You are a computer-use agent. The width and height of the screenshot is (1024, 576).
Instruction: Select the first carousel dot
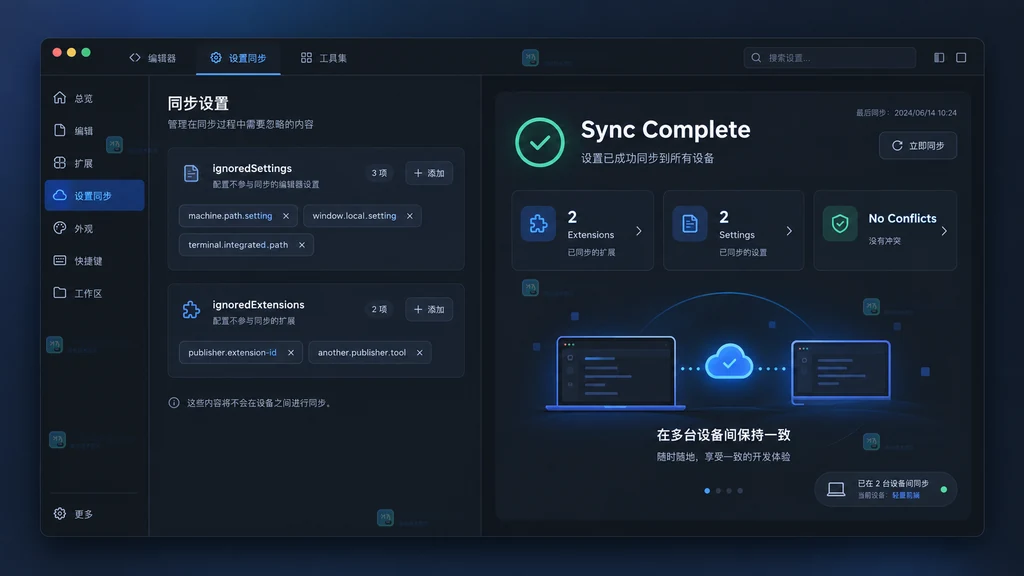click(x=707, y=490)
